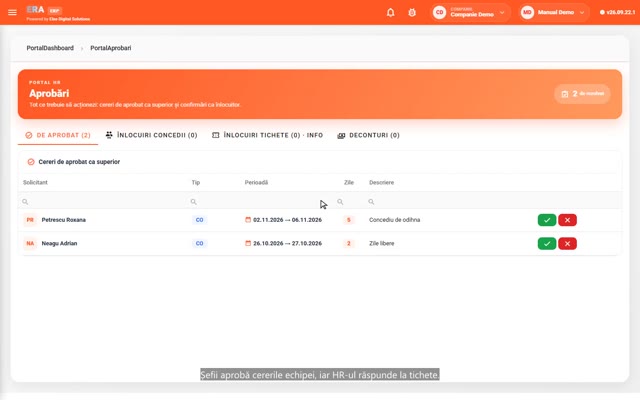Focus the Tip filter search field

214,202
